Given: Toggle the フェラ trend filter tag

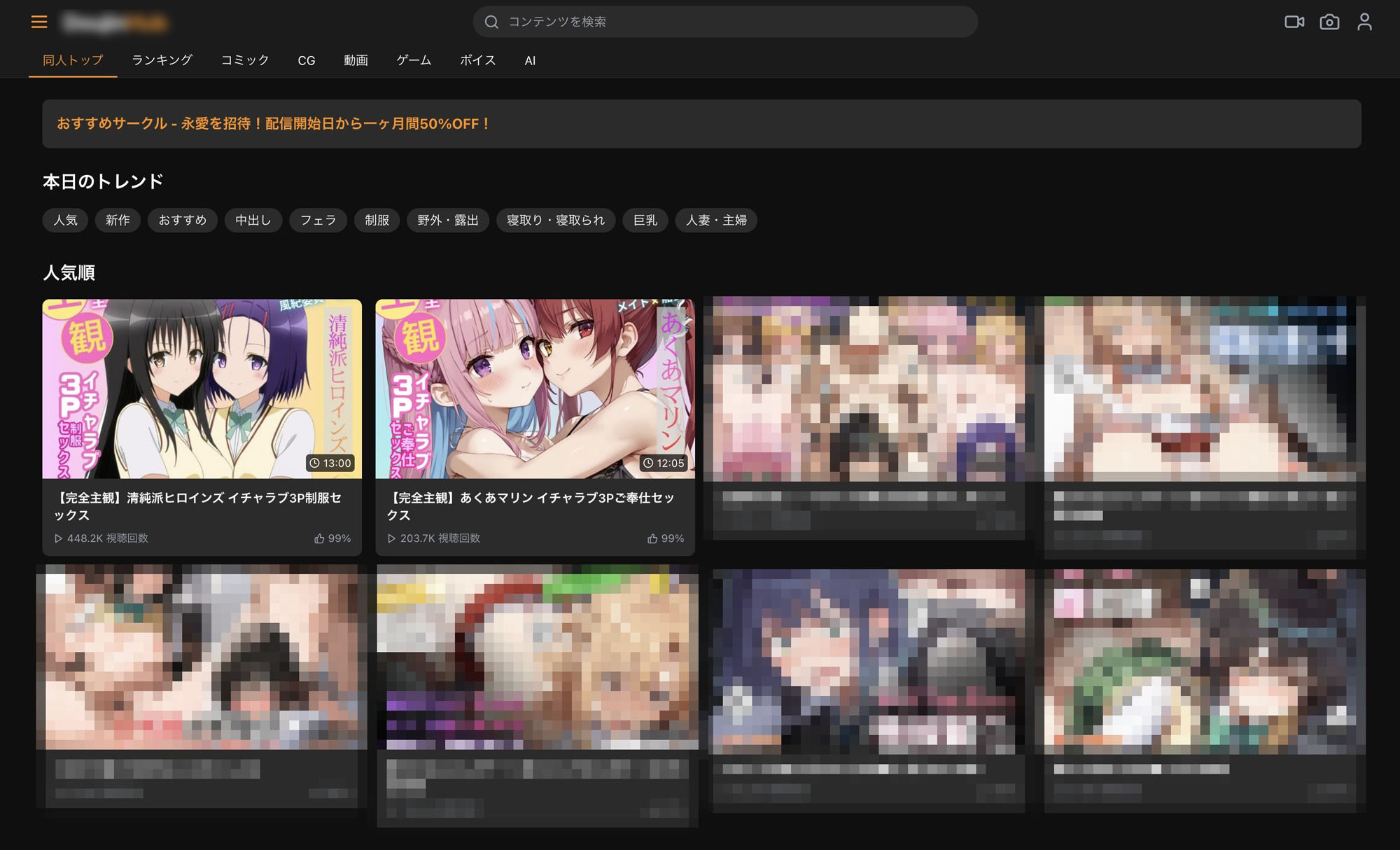Looking at the screenshot, I should pos(318,220).
